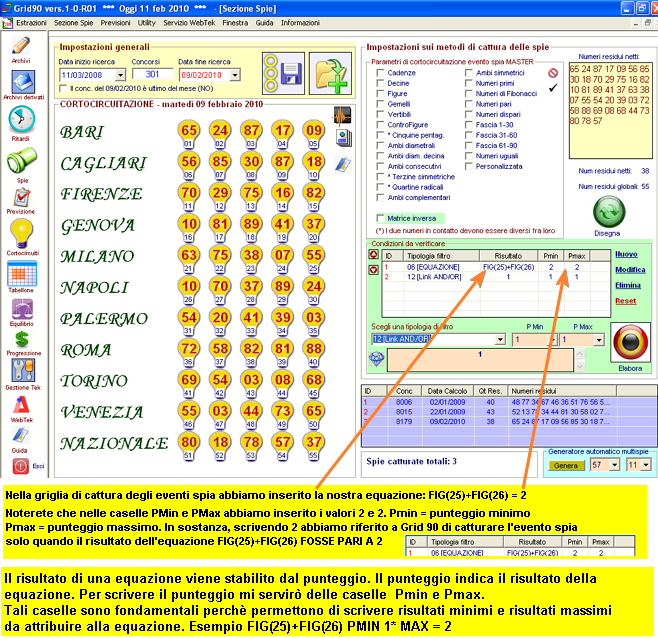Viewport: 658px width, 637px height.
Task: Click the blue card icon beside Cagliari row
Action: click(343, 164)
